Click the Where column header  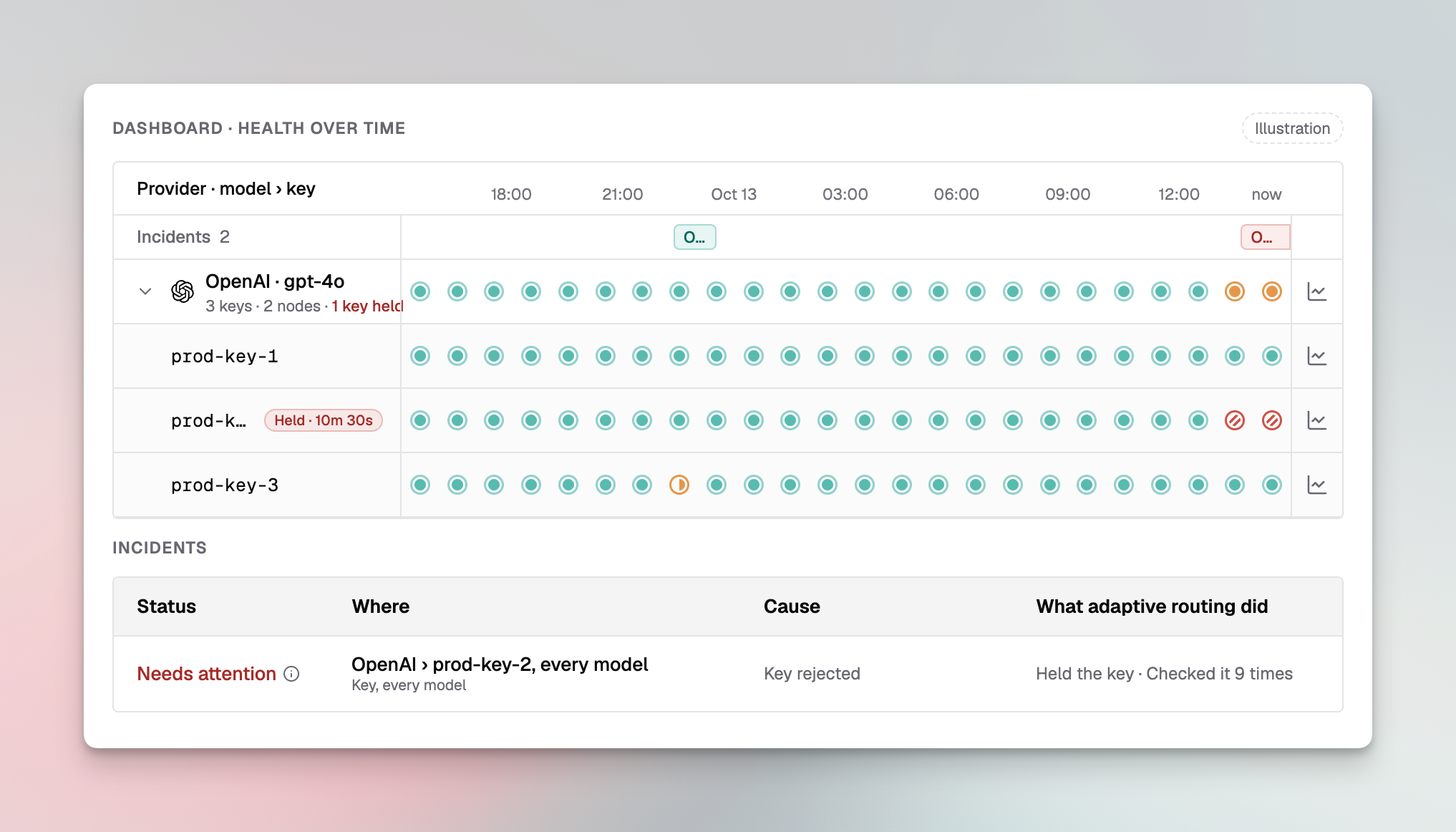coord(380,606)
